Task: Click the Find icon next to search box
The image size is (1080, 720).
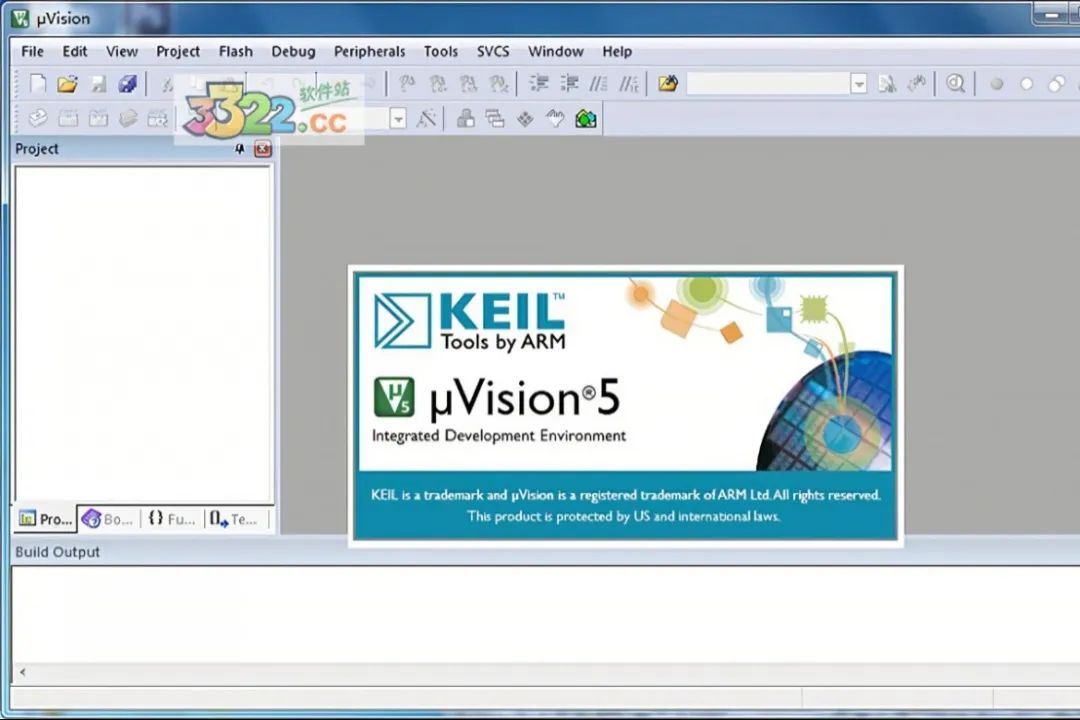Action: tap(887, 84)
